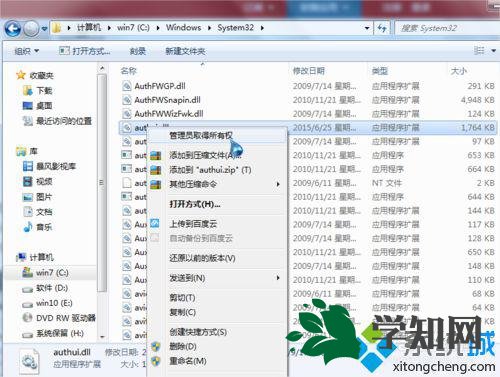Click the navigation pane scrollbar thumb
500x377 pixels.
point(102,183)
